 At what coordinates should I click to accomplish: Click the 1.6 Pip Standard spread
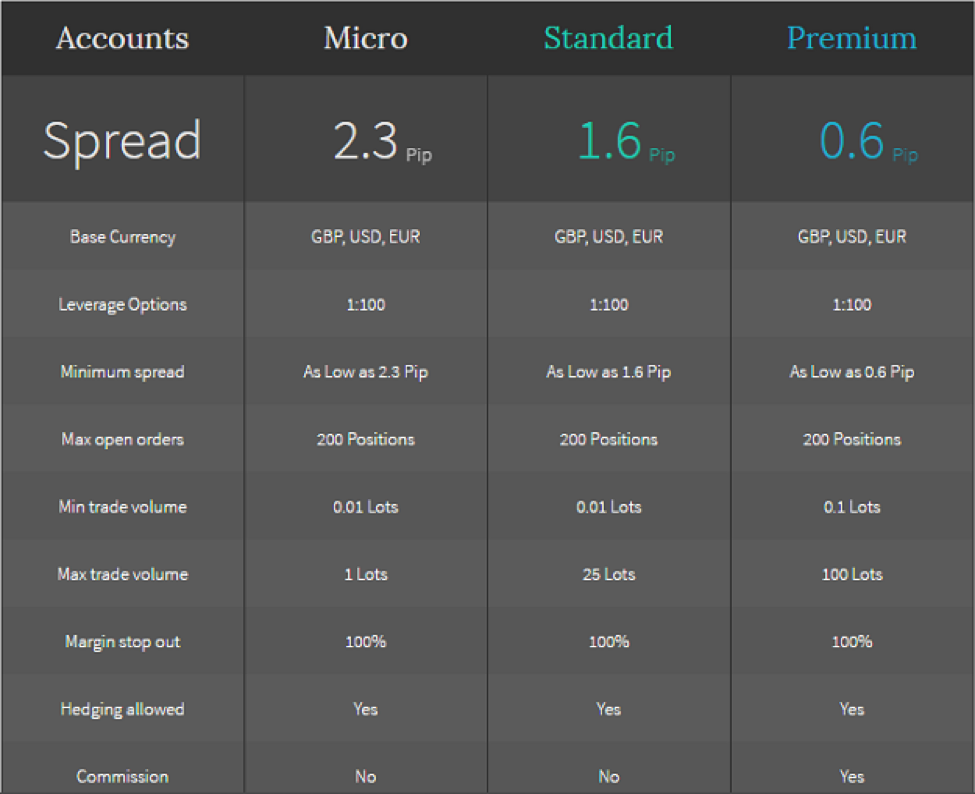click(x=626, y=141)
